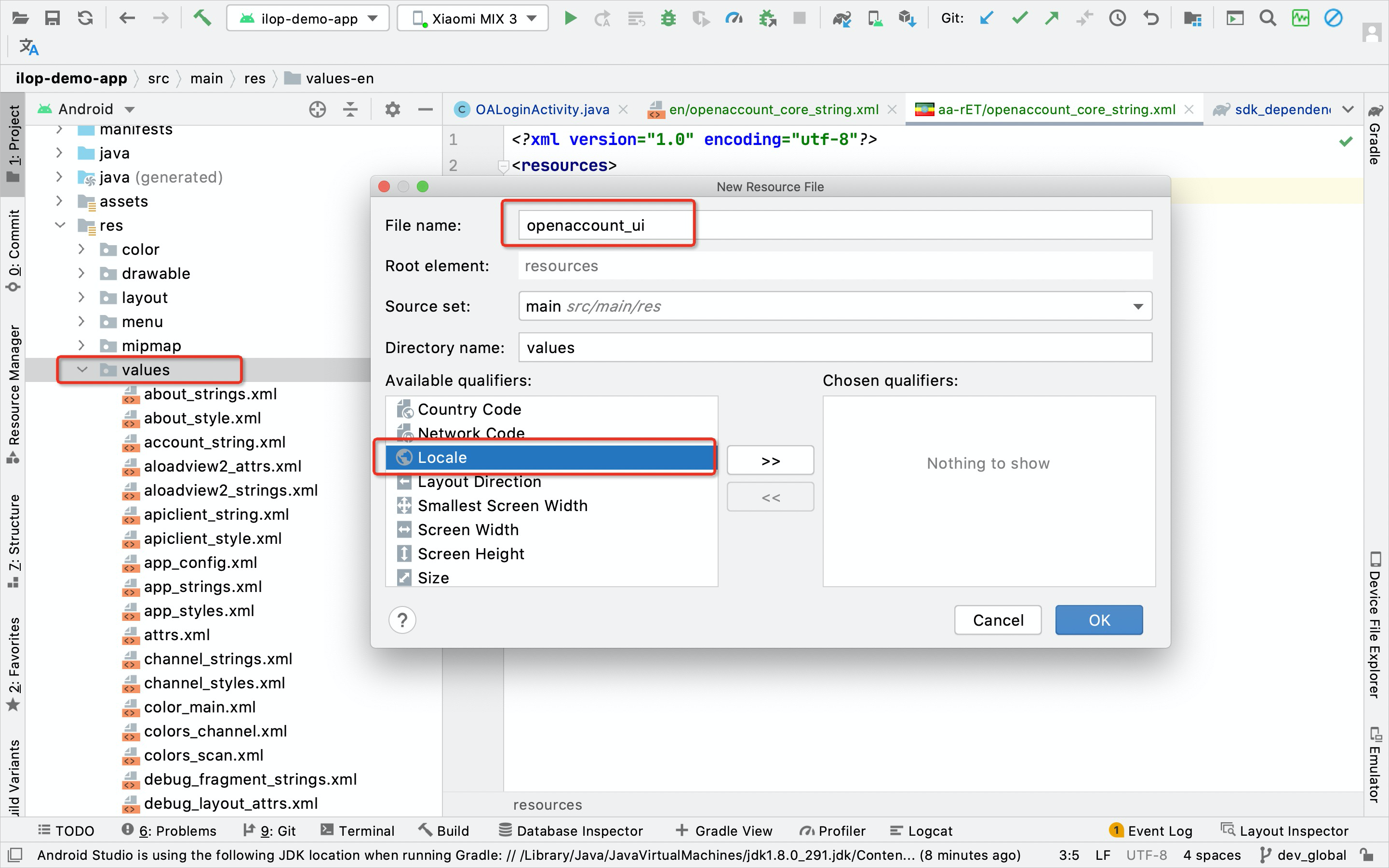Add qualifier with >> button
The height and width of the screenshot is (868, 1389).
pos(770,460)
